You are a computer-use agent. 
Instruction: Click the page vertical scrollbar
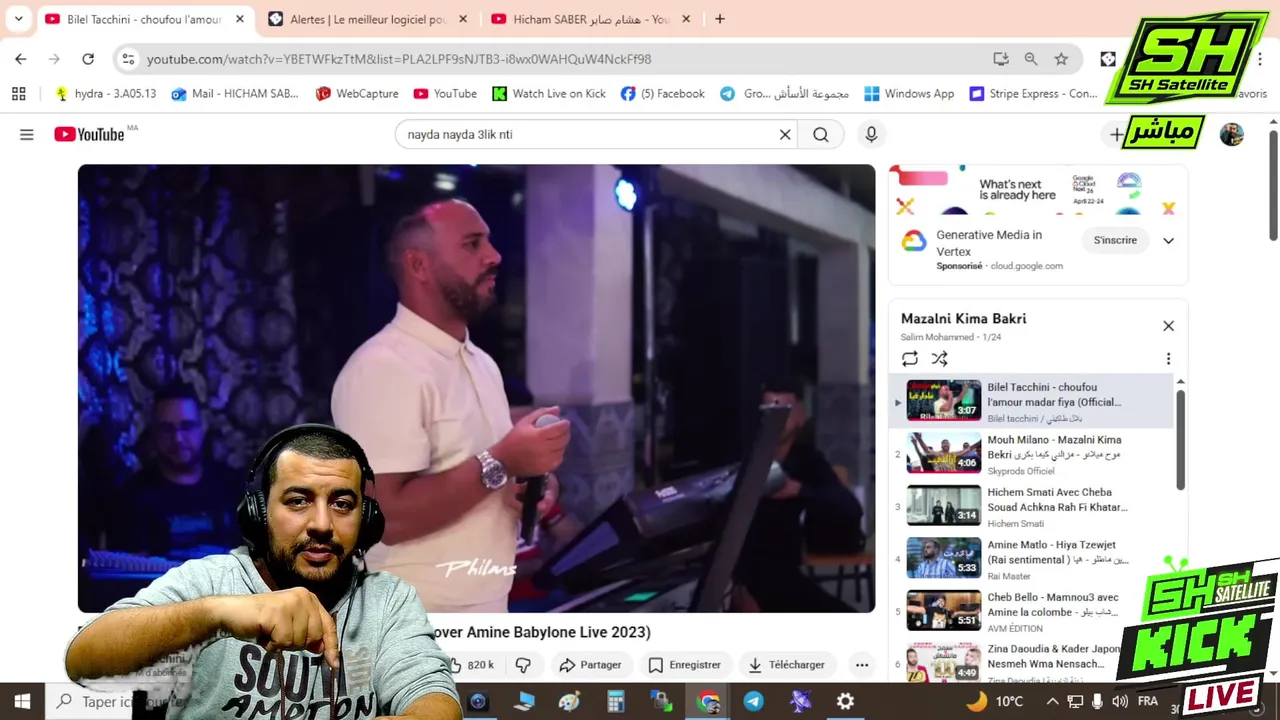pos(1273,183)
